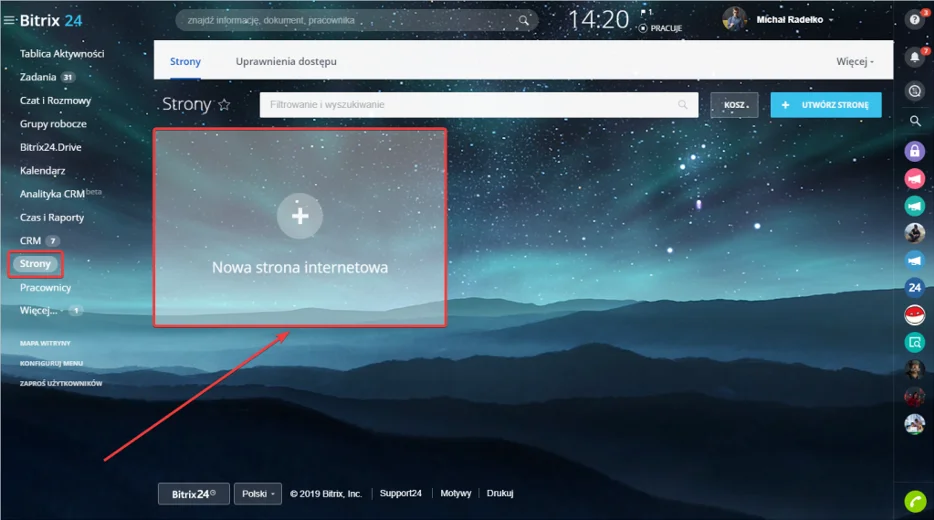Open the Support24 footer link
The image size is (934, 520).
pos(401,494)
